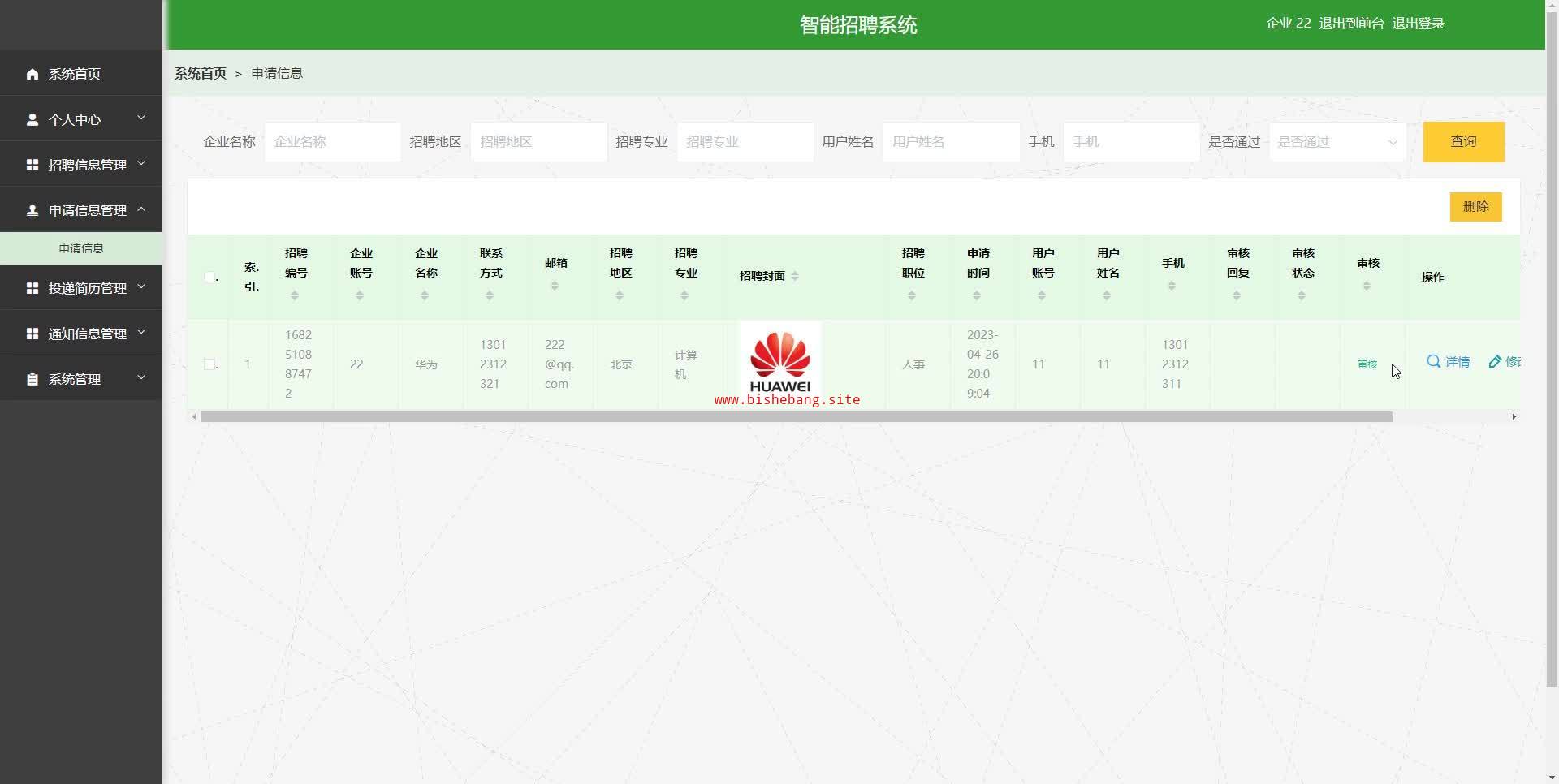The height and width of the screenshot is (784, 1559).
Task: Click the green 审核 link in row 1
Action: click(1367, 364)
